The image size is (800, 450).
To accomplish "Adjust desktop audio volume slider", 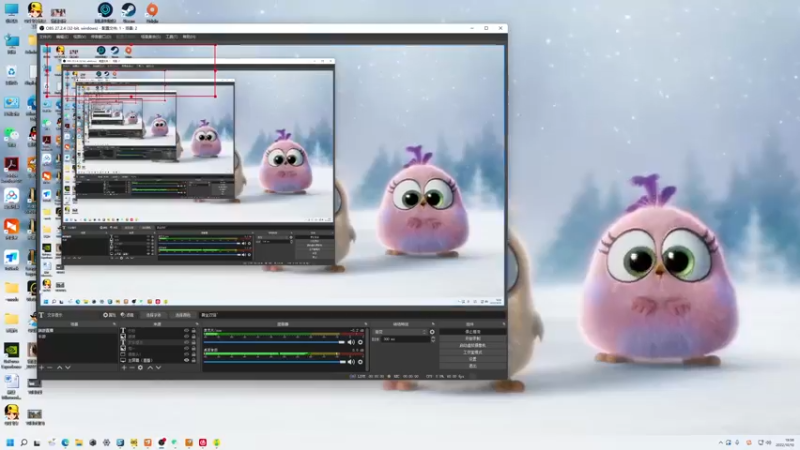I will (274, 362).
